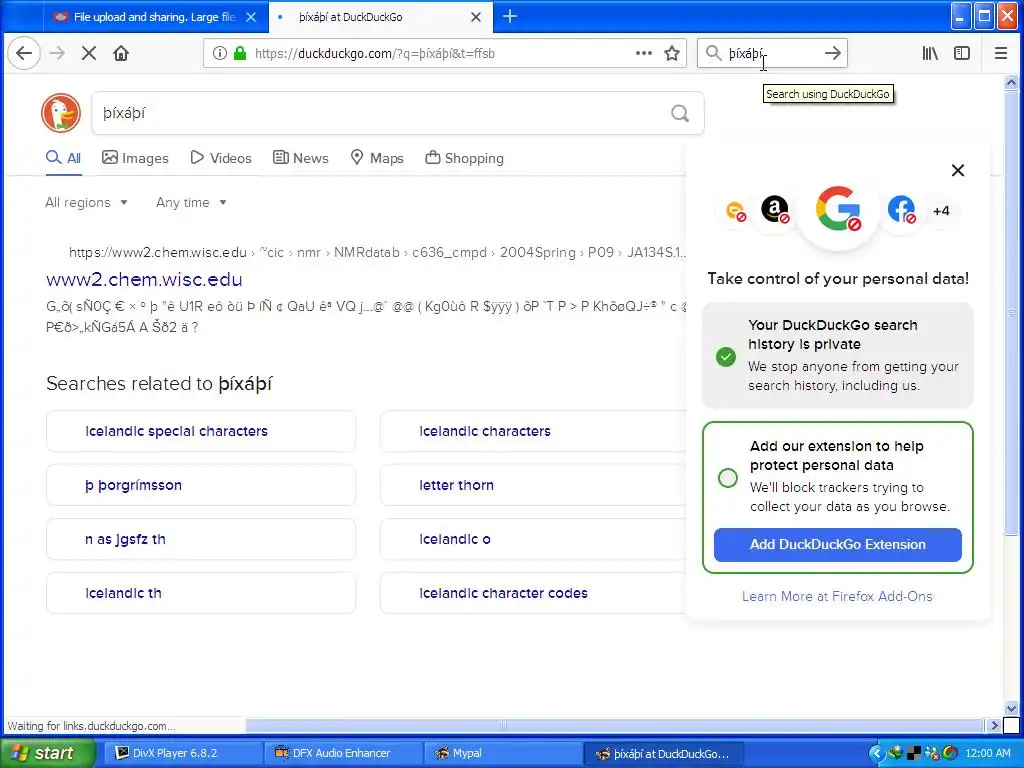
Task: Expand hidden system tray icons arrow
Action: [x=876, y=753]
